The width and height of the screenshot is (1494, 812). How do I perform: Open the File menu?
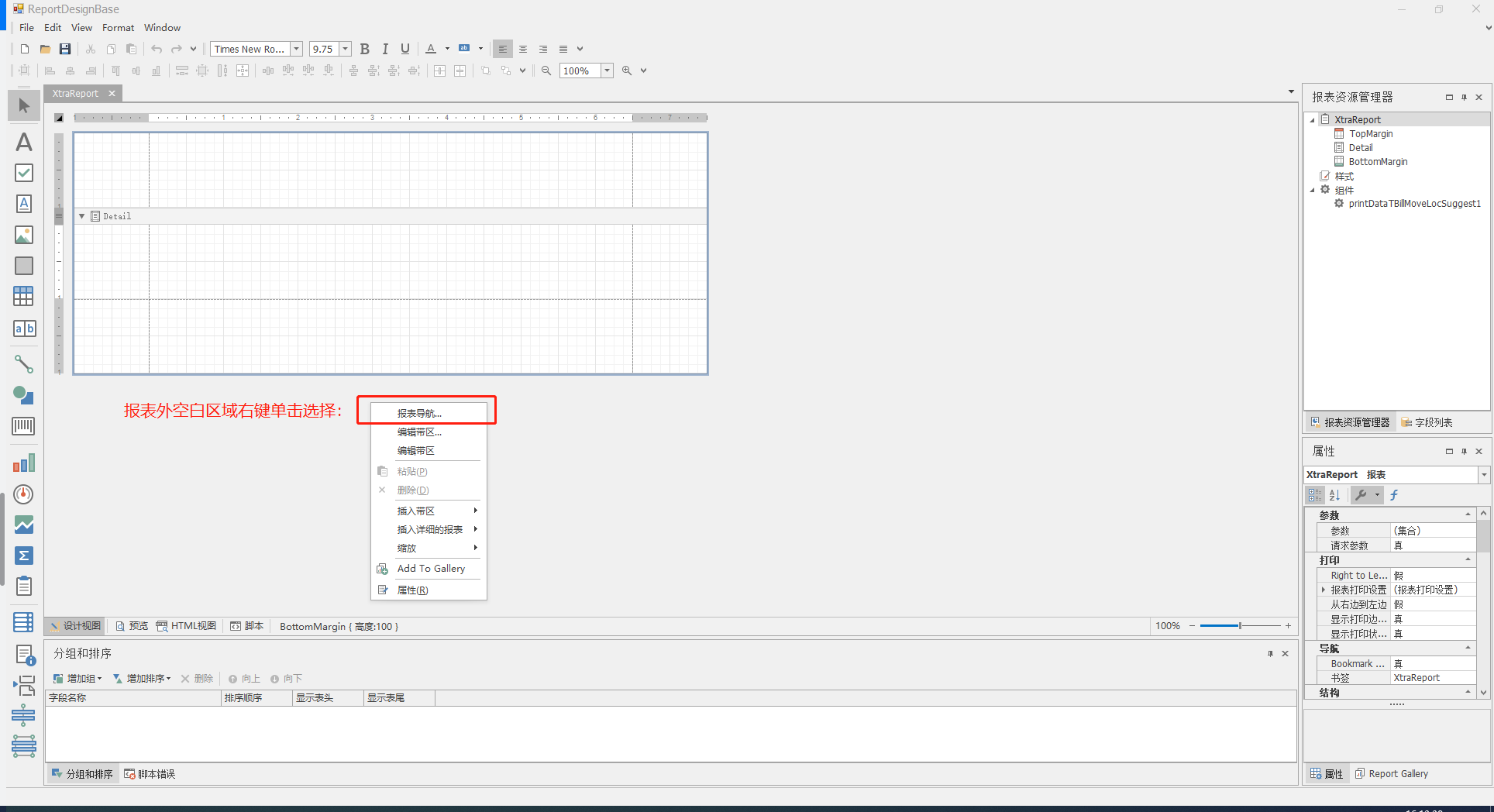point(26,27)
